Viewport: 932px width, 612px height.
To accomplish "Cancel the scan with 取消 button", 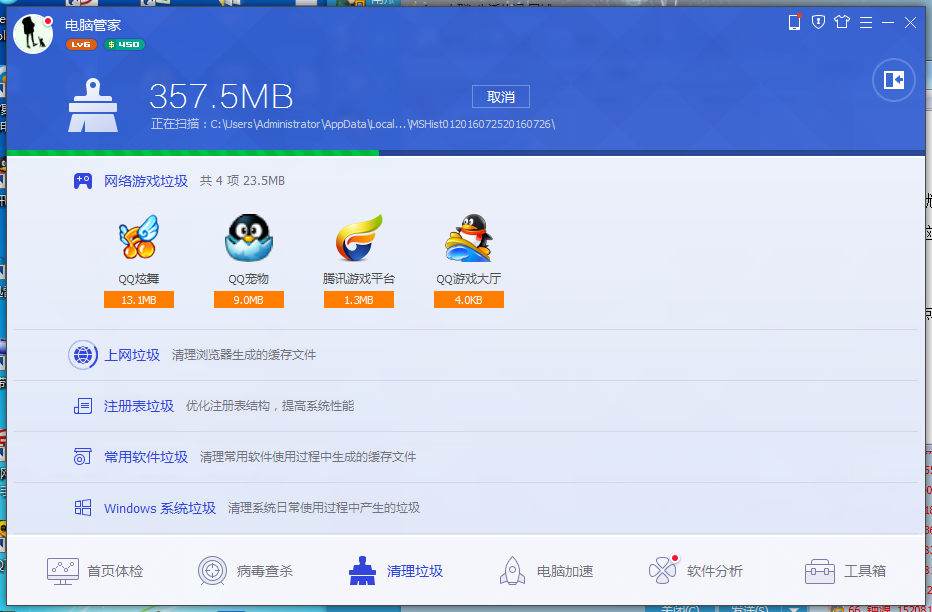I will (x=500, y=97).
